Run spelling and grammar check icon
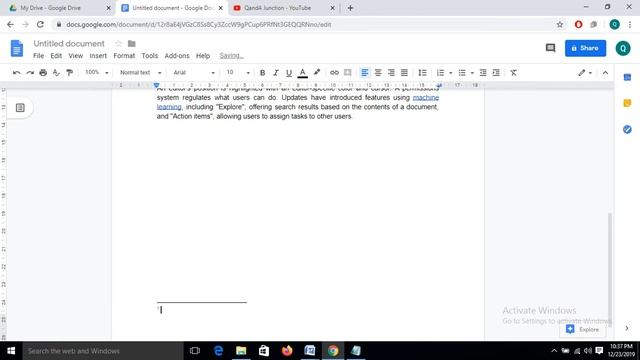Screen dimensions: 640x360 point(56,73)
